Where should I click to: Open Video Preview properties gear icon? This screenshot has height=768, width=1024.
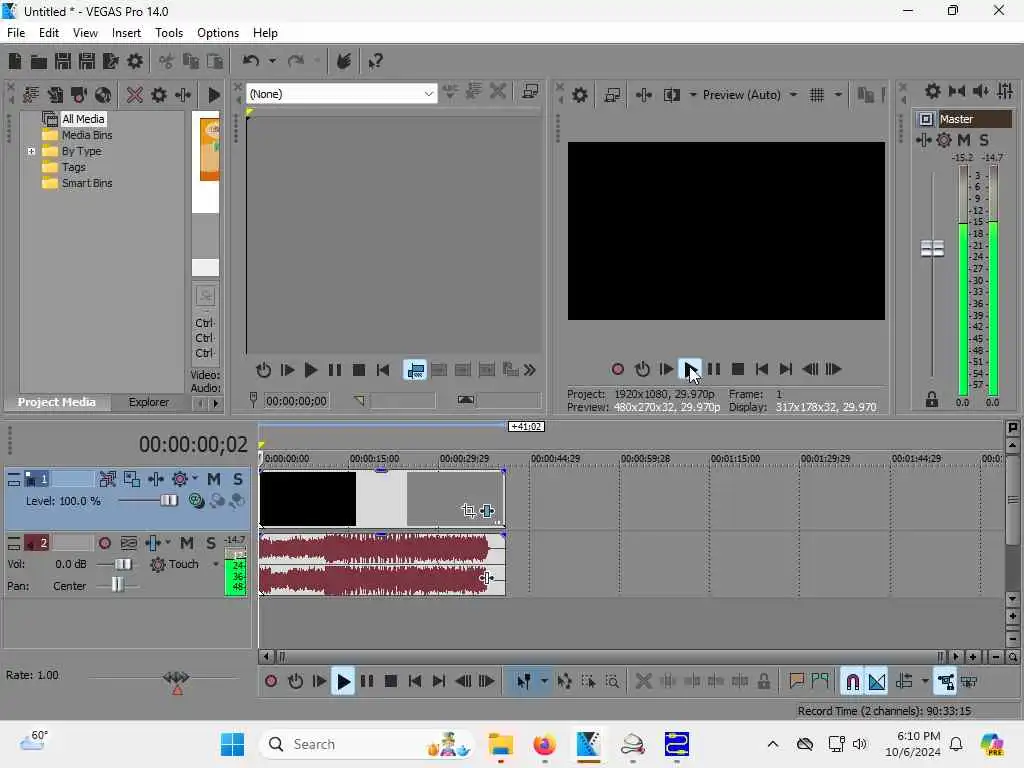point(580,95)
